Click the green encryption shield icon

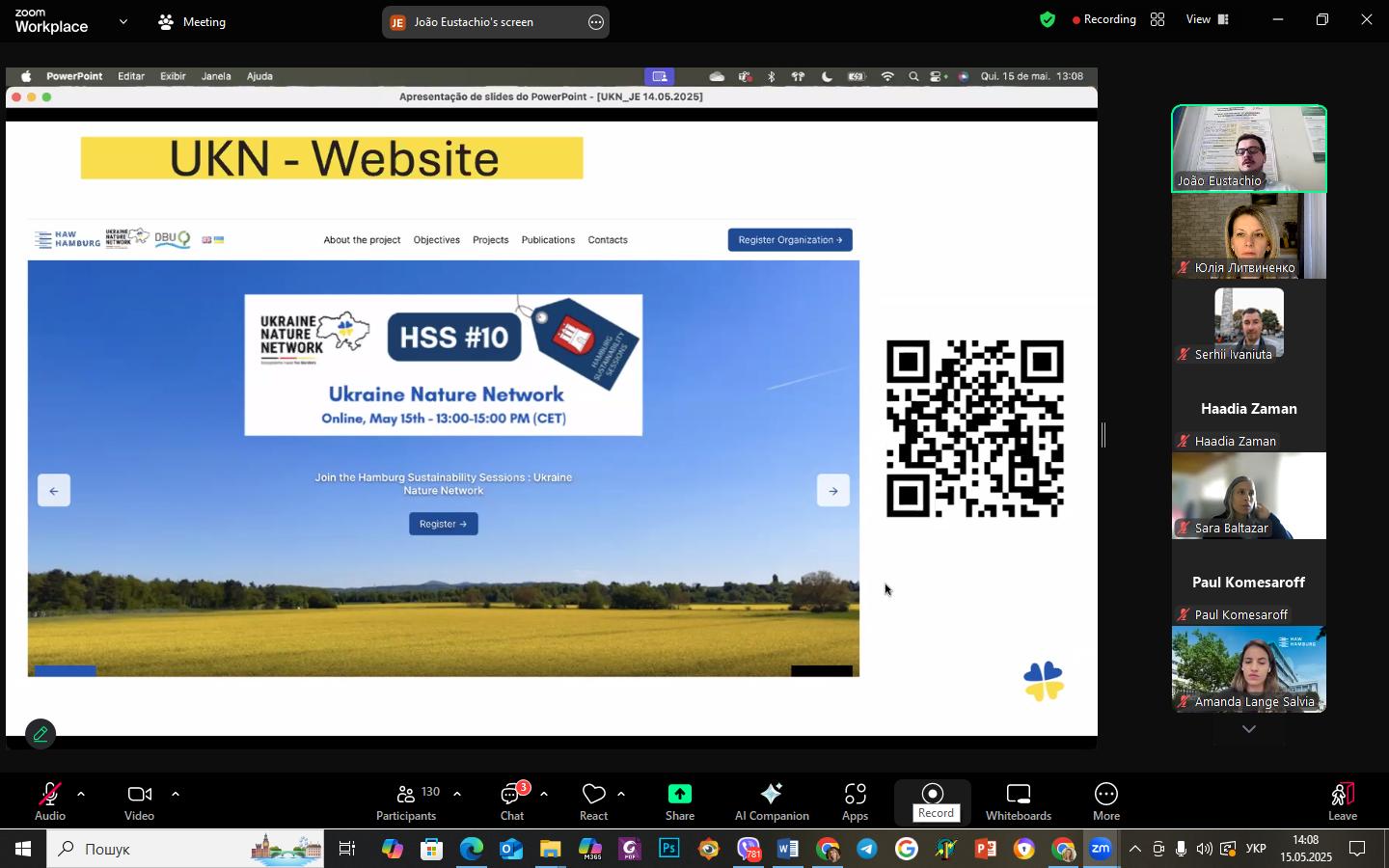coord(1048,19)
